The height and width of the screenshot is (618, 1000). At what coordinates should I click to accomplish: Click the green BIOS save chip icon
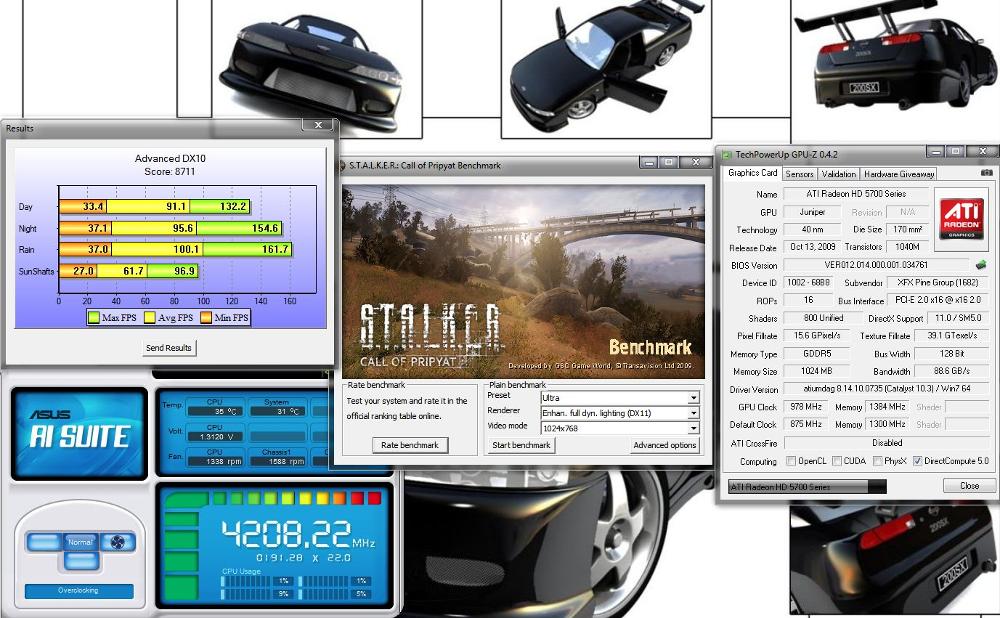(x=981, y=264)
